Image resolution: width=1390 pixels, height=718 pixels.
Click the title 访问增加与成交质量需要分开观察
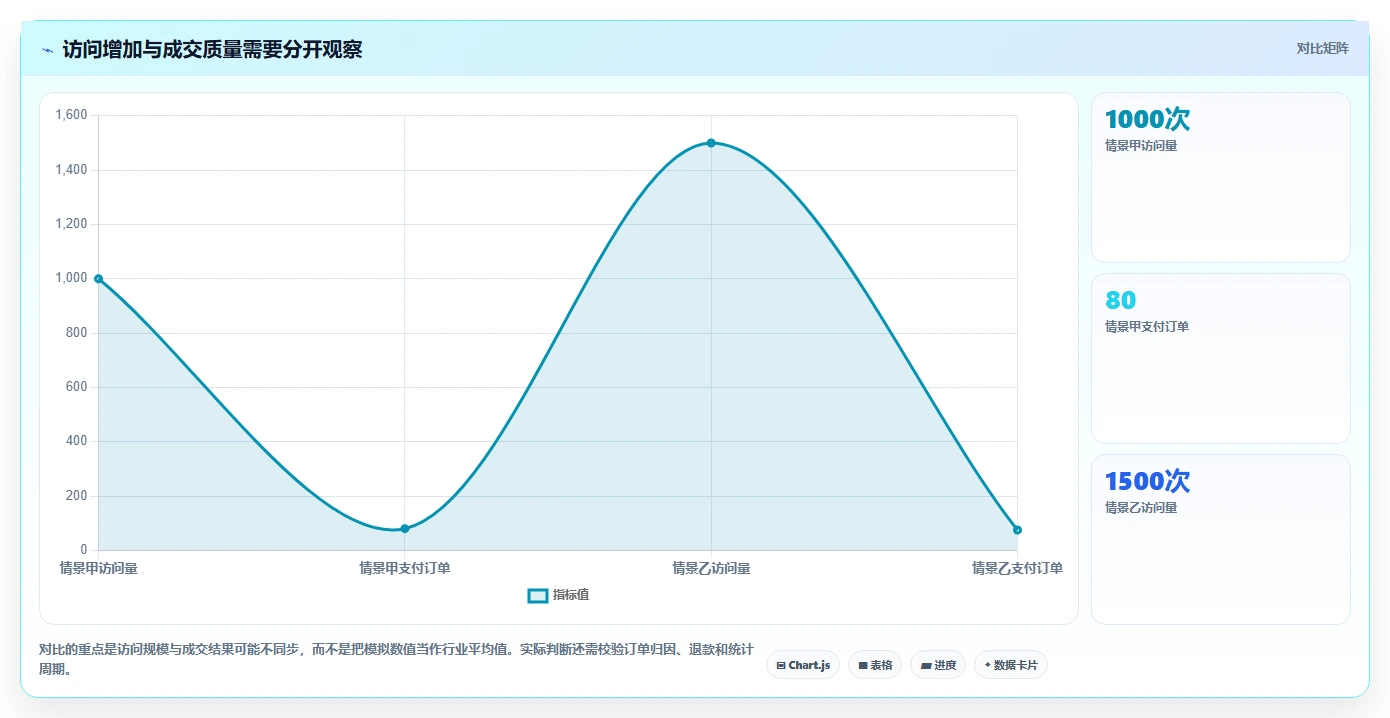tap(212, 50)
